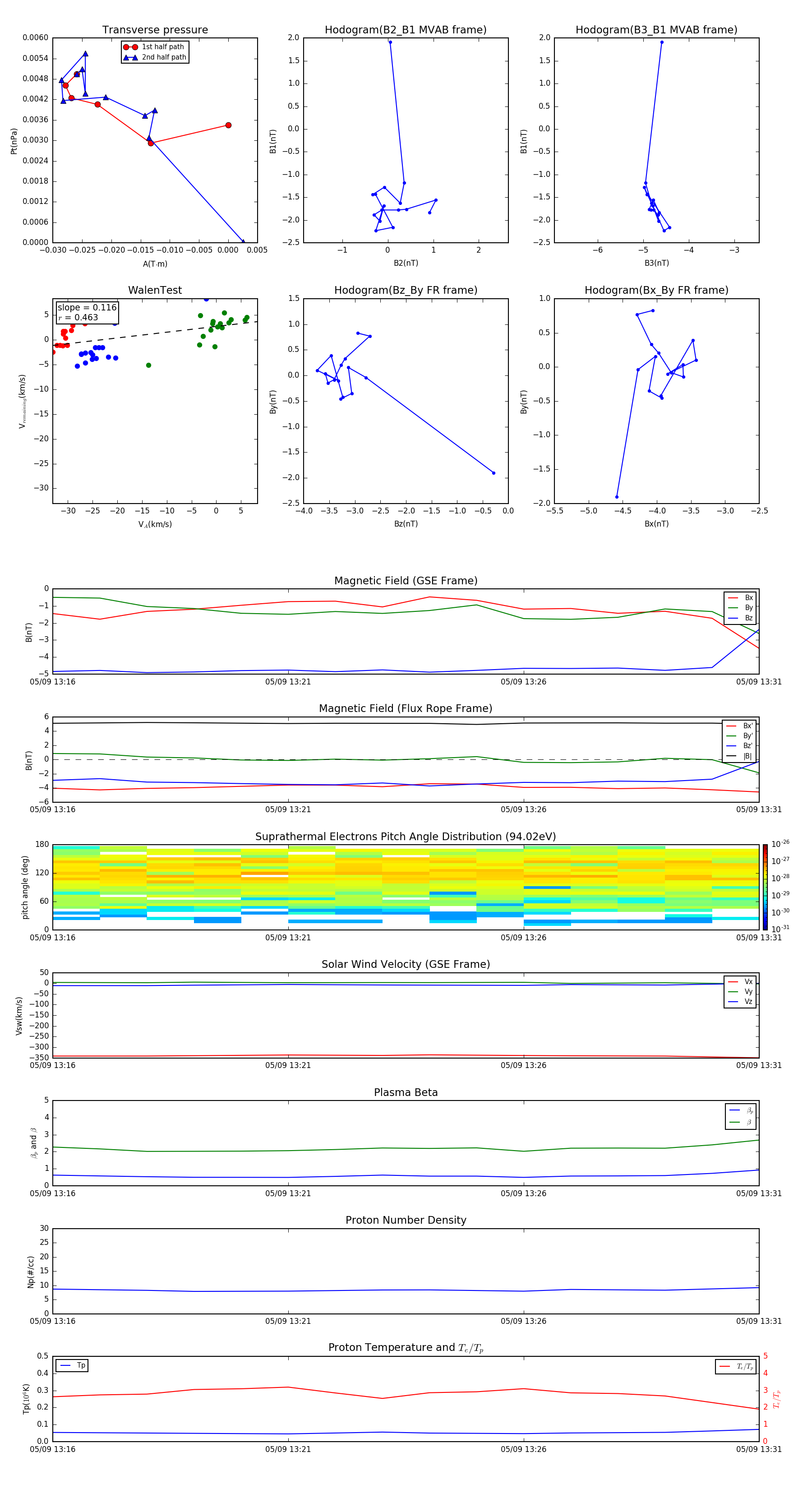The height and width of the screenshot is (1489, 812).
Task: Click the Bz legend entry in GSE plot
Action: [740, 618]
